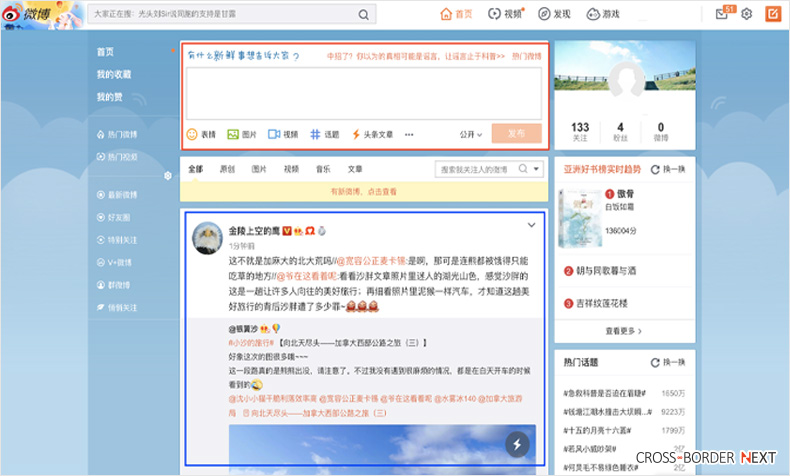Write a 头条文章 headline article
Viewport: 790px width, 476px height.
[x=372, y=134]
